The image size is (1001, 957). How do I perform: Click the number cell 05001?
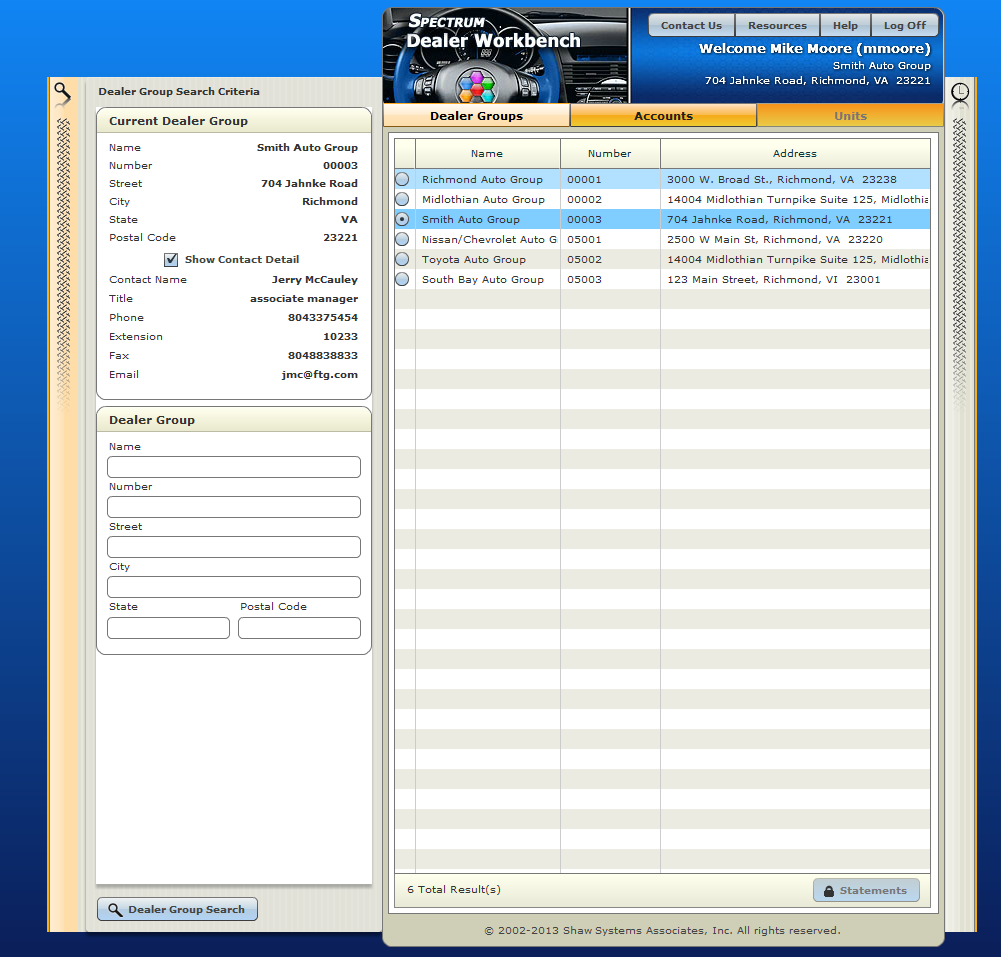tap(610, 239)
